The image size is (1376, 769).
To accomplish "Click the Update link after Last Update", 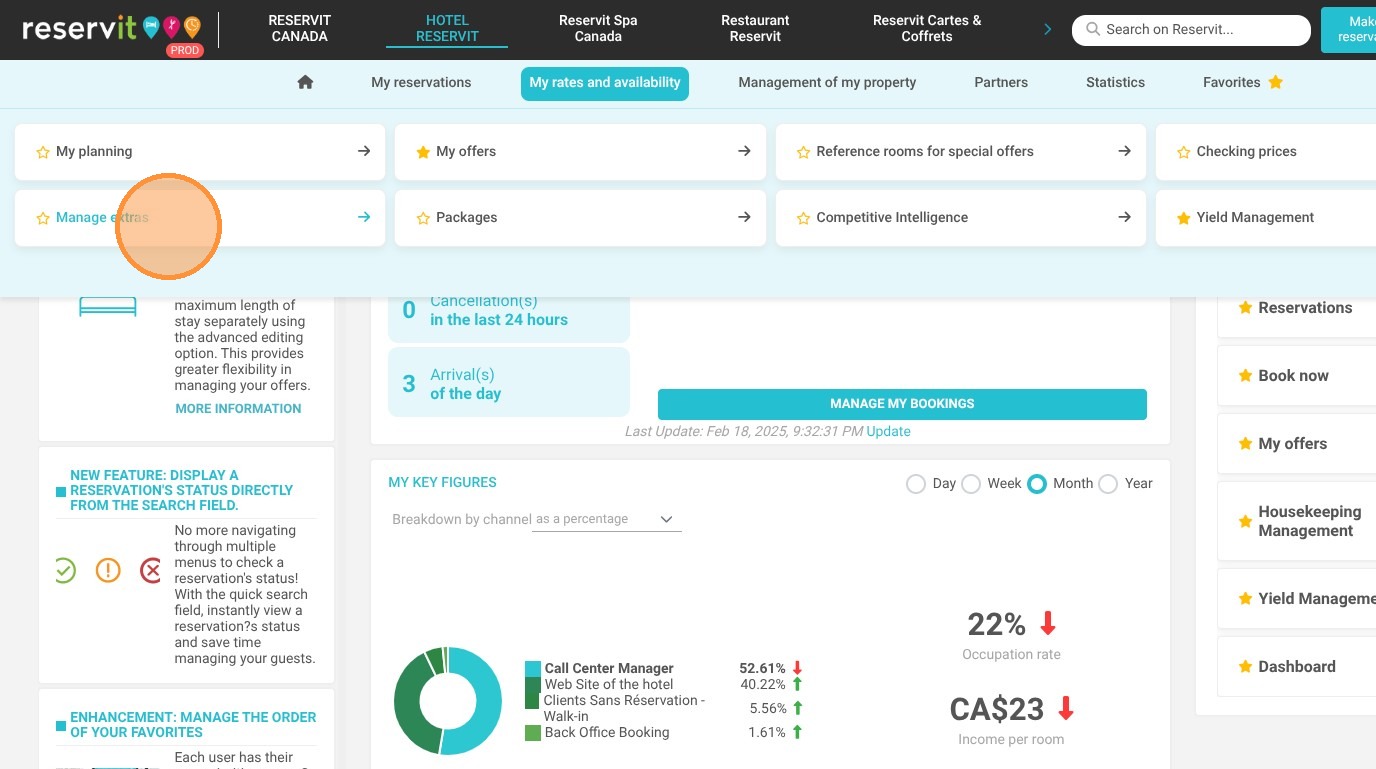I will (889, 432).
